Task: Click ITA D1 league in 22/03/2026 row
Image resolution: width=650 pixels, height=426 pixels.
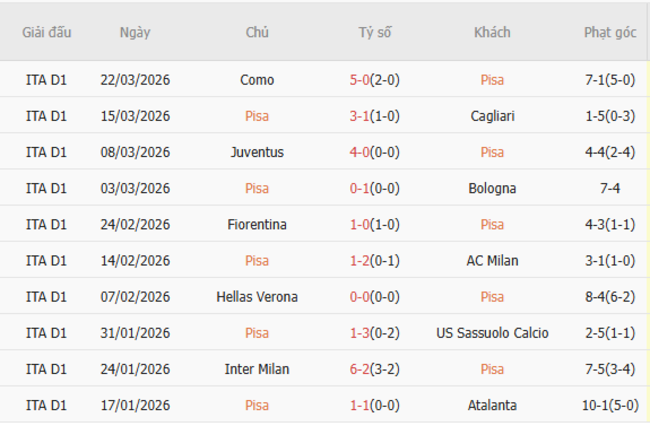Action: point(47,80)
